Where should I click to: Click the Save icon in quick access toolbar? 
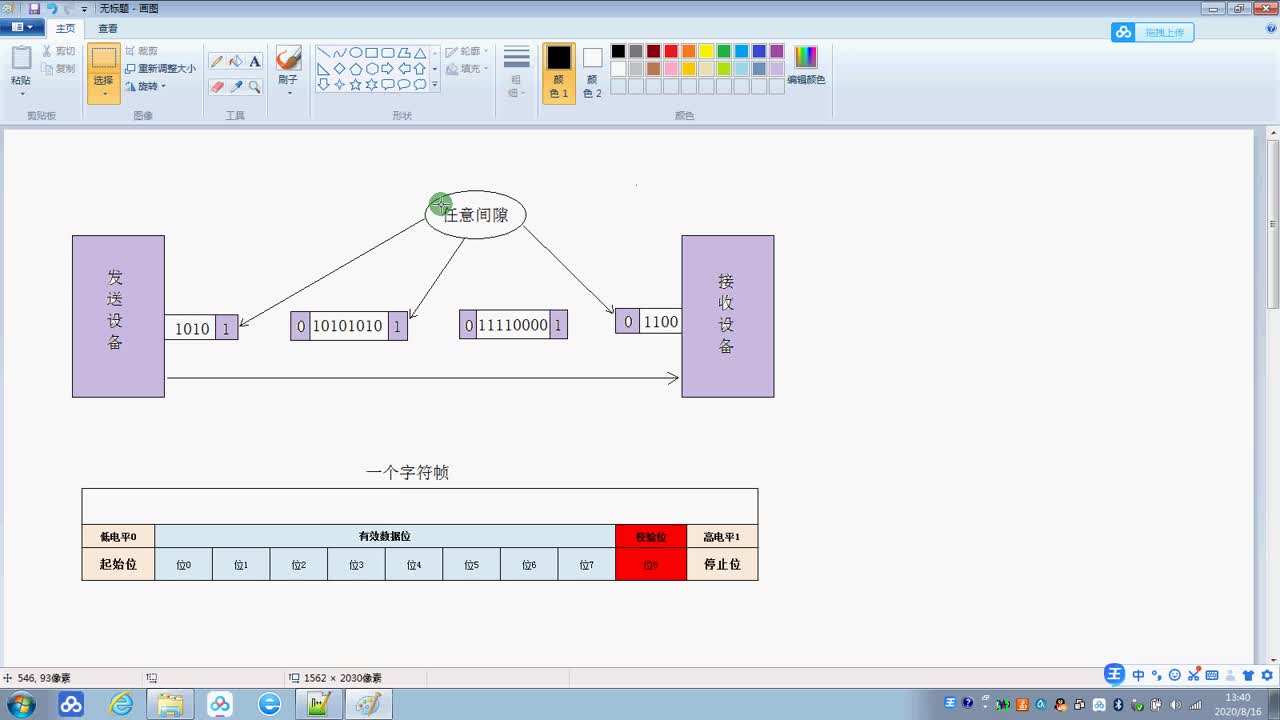tap(34, 8)
